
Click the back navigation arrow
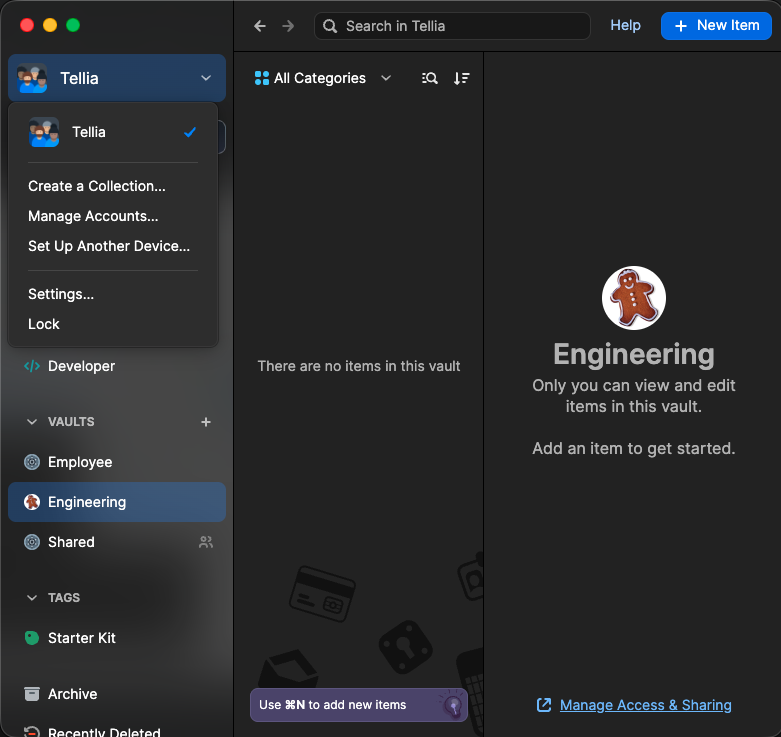click(x=260, y=26)
